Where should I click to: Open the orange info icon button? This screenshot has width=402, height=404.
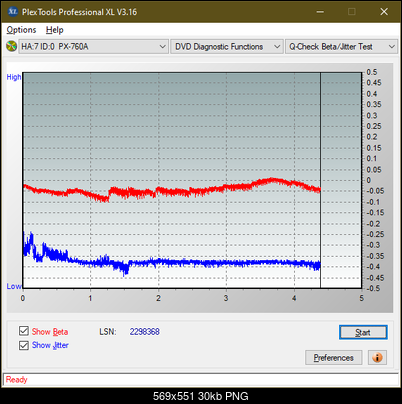(x=377, y=358)
